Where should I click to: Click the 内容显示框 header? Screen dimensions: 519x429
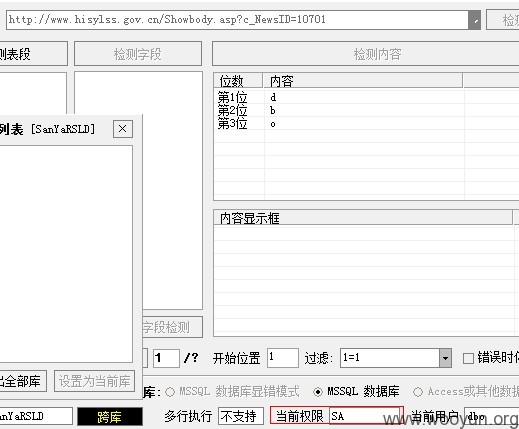point(363,218)
